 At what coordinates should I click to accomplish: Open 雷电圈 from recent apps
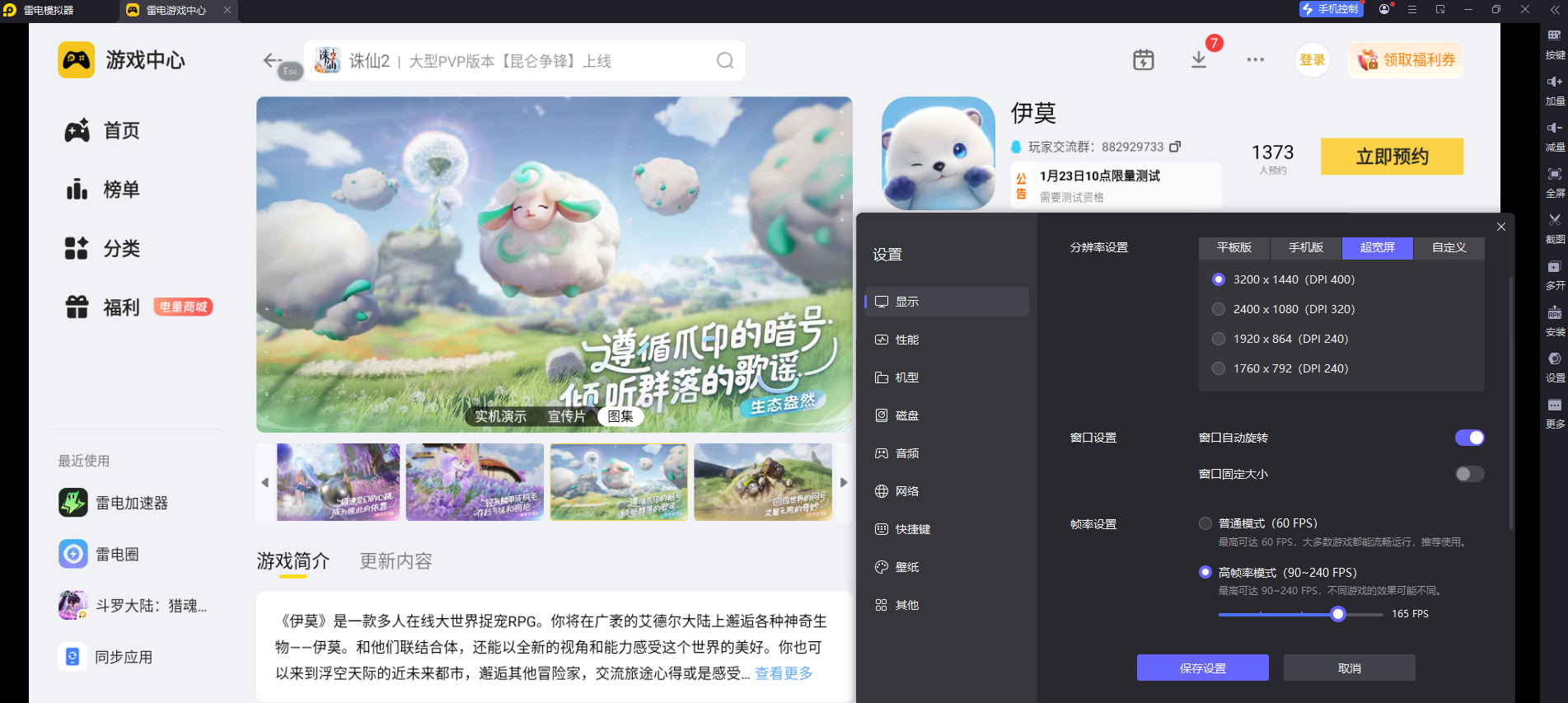coord(99,554)
